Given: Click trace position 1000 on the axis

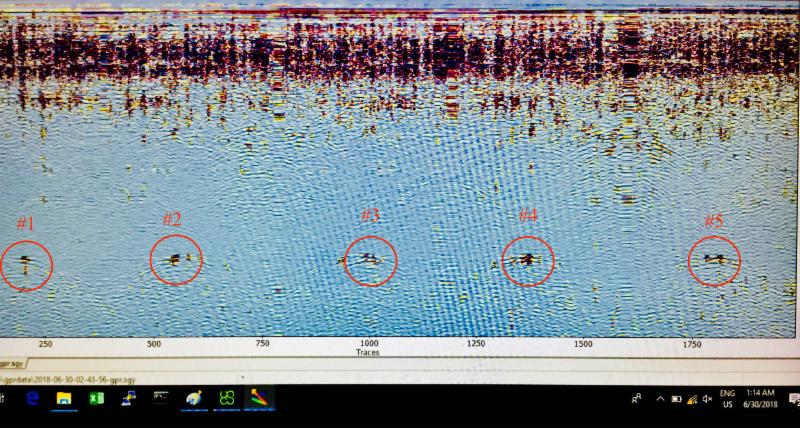Looking at the screenshot, I should (x=369, y=343).
